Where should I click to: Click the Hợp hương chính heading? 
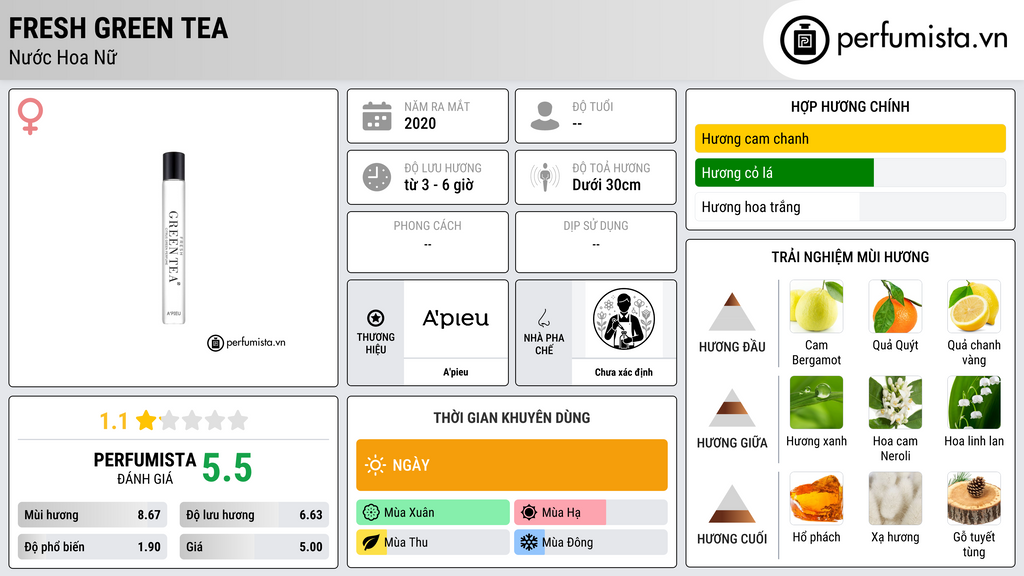coord(850,106)
